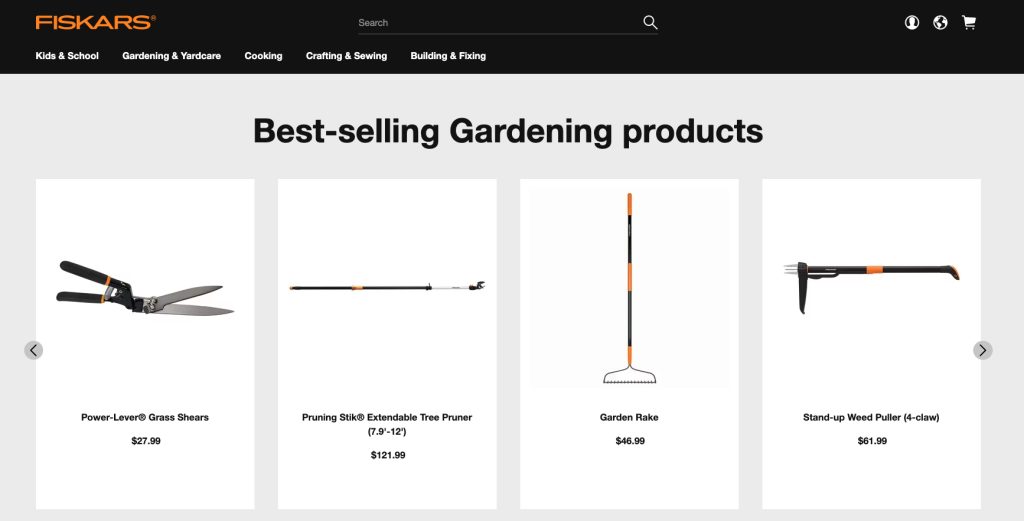Click the Fiskars logo
1024x521 pixels.
pos(95,22)
